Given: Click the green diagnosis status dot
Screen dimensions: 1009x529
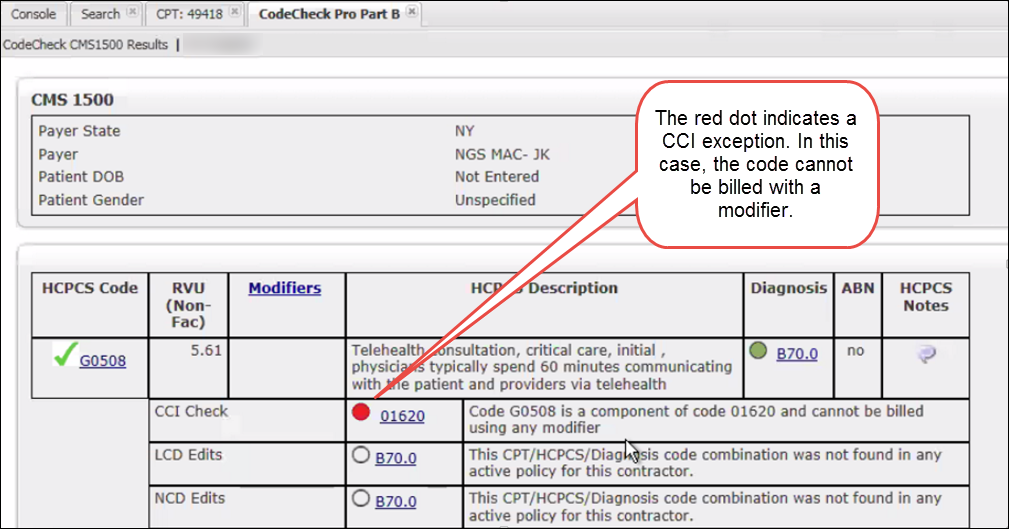Looking at the screenshot, I should [x=759, y=352].
